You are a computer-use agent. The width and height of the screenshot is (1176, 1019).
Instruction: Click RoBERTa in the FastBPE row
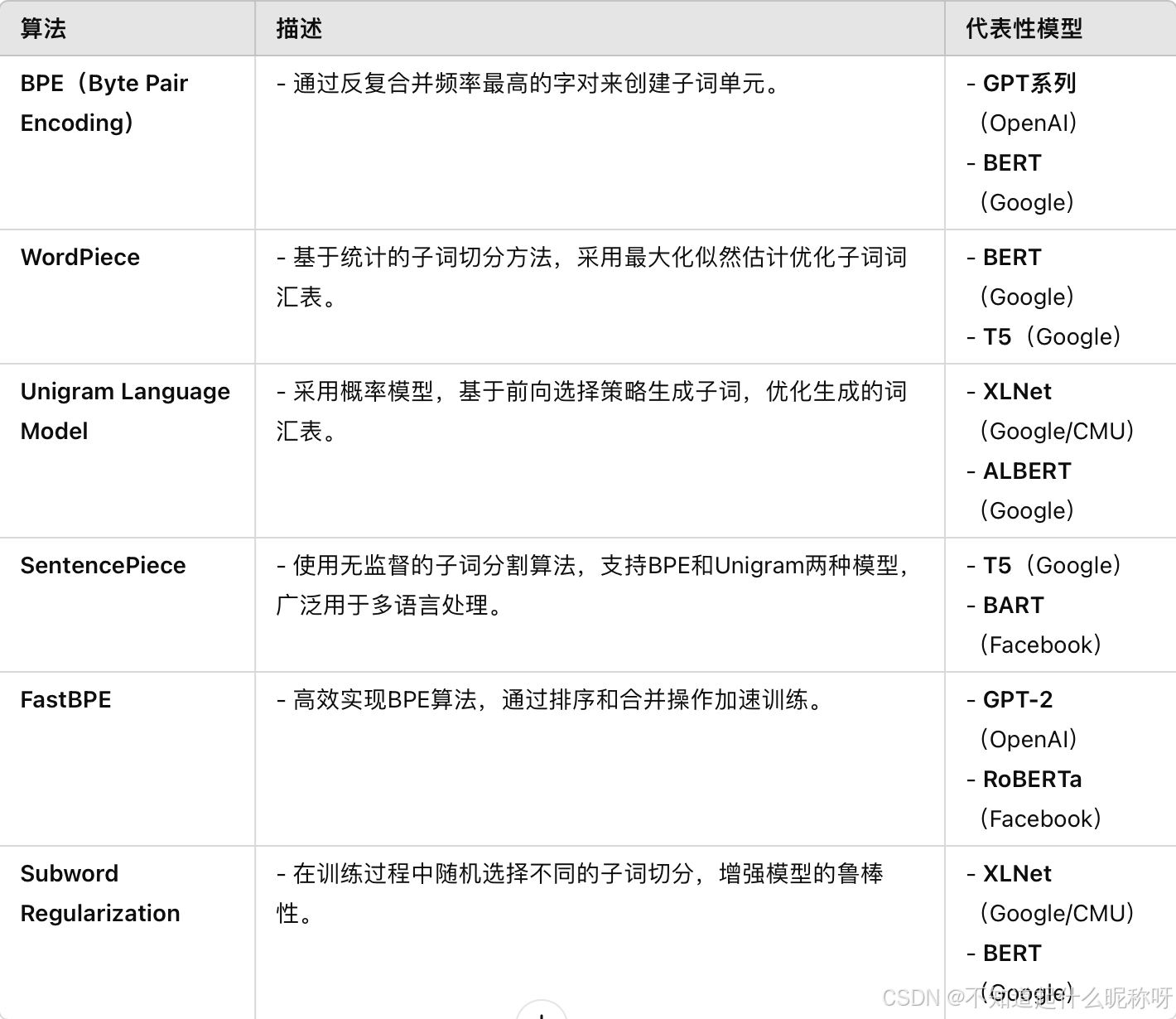point(1032,780)
